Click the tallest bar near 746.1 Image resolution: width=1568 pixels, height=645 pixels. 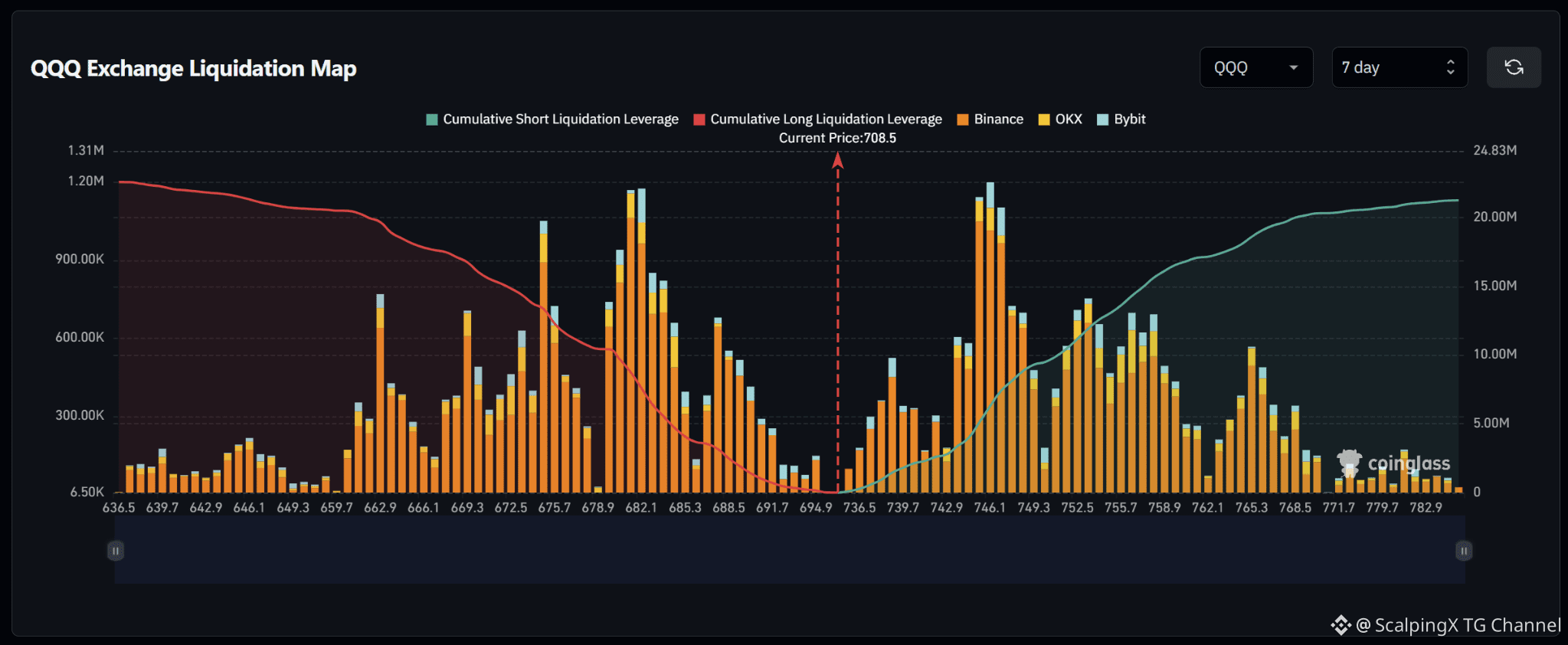click(x=990, y=337)
